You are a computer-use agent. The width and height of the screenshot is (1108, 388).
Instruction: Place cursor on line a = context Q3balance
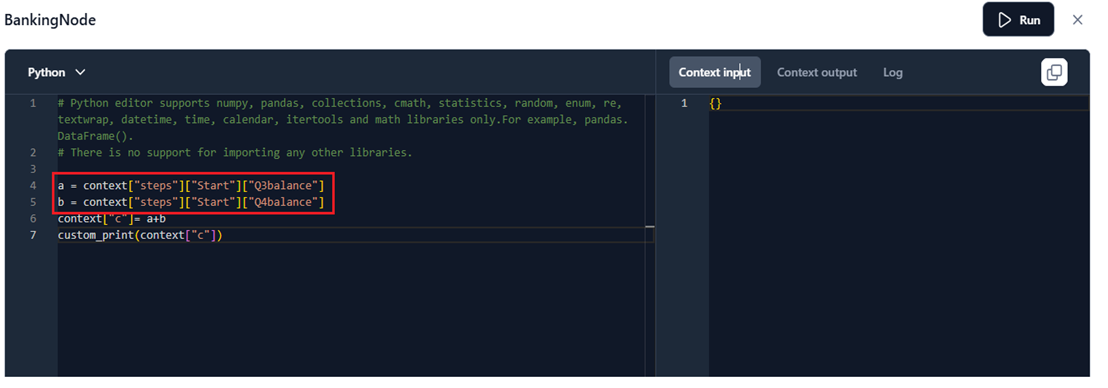pyautogui.click(x=191, y=186)
